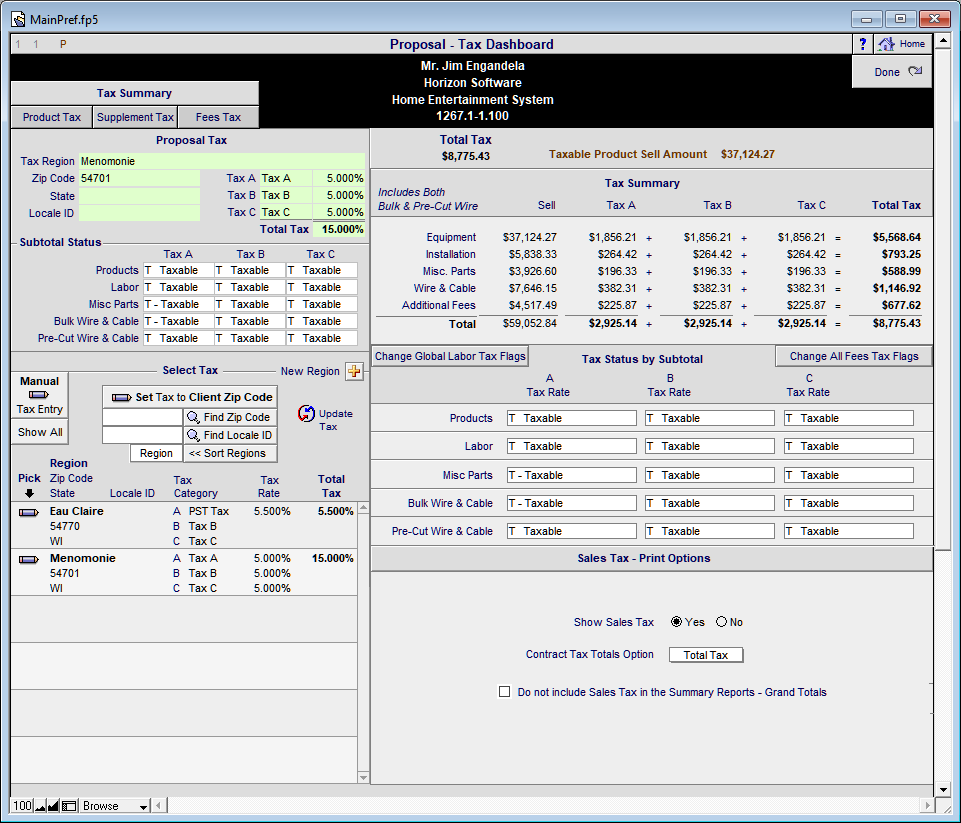The image size is (961, 823).
Task: Open the Supplement Tax tab
Action: (135, 117)
